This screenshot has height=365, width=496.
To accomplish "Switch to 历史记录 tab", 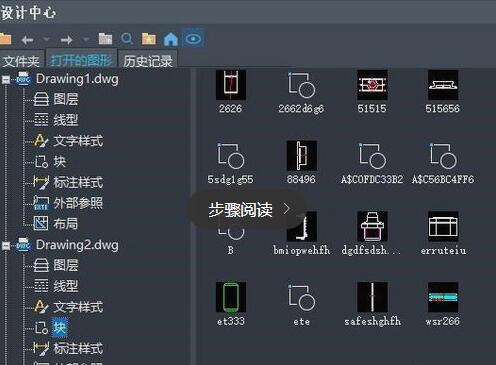I will [148, 61].
